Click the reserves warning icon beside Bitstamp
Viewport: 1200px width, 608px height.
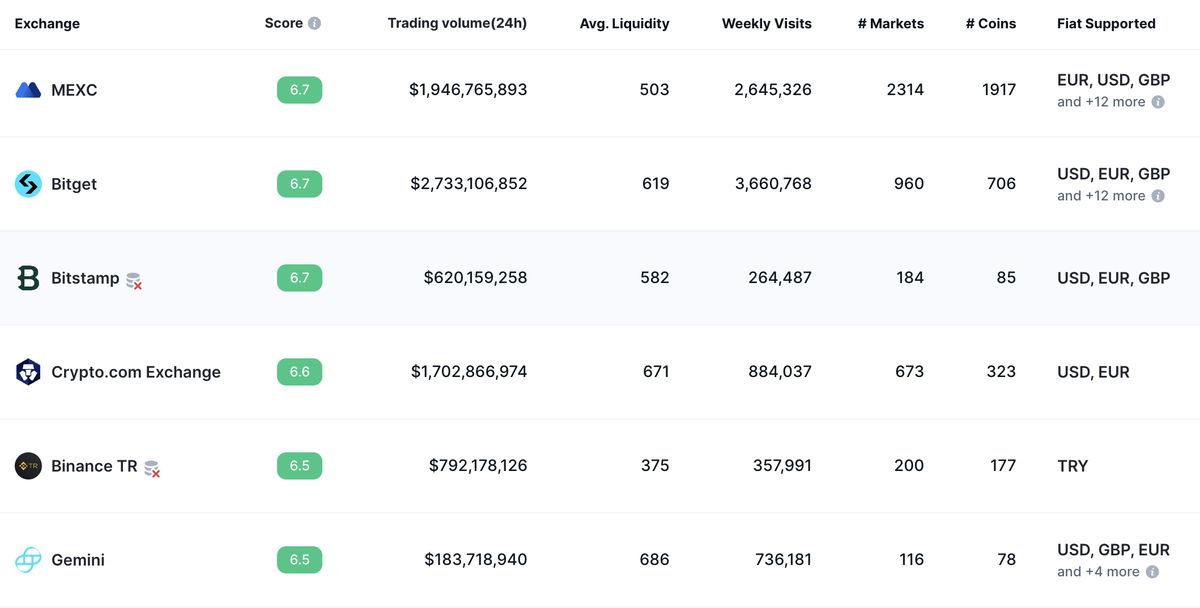coord(134,281)
